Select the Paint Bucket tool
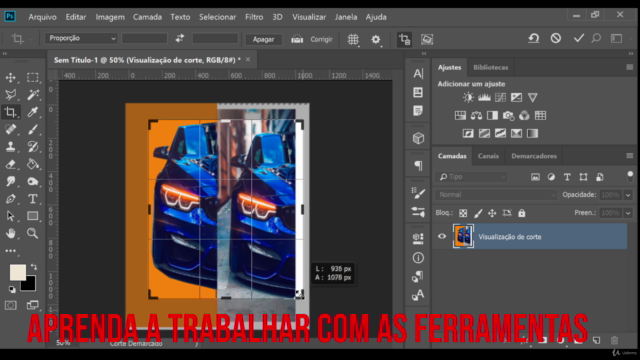640x360 pixels. coord(33,164)
